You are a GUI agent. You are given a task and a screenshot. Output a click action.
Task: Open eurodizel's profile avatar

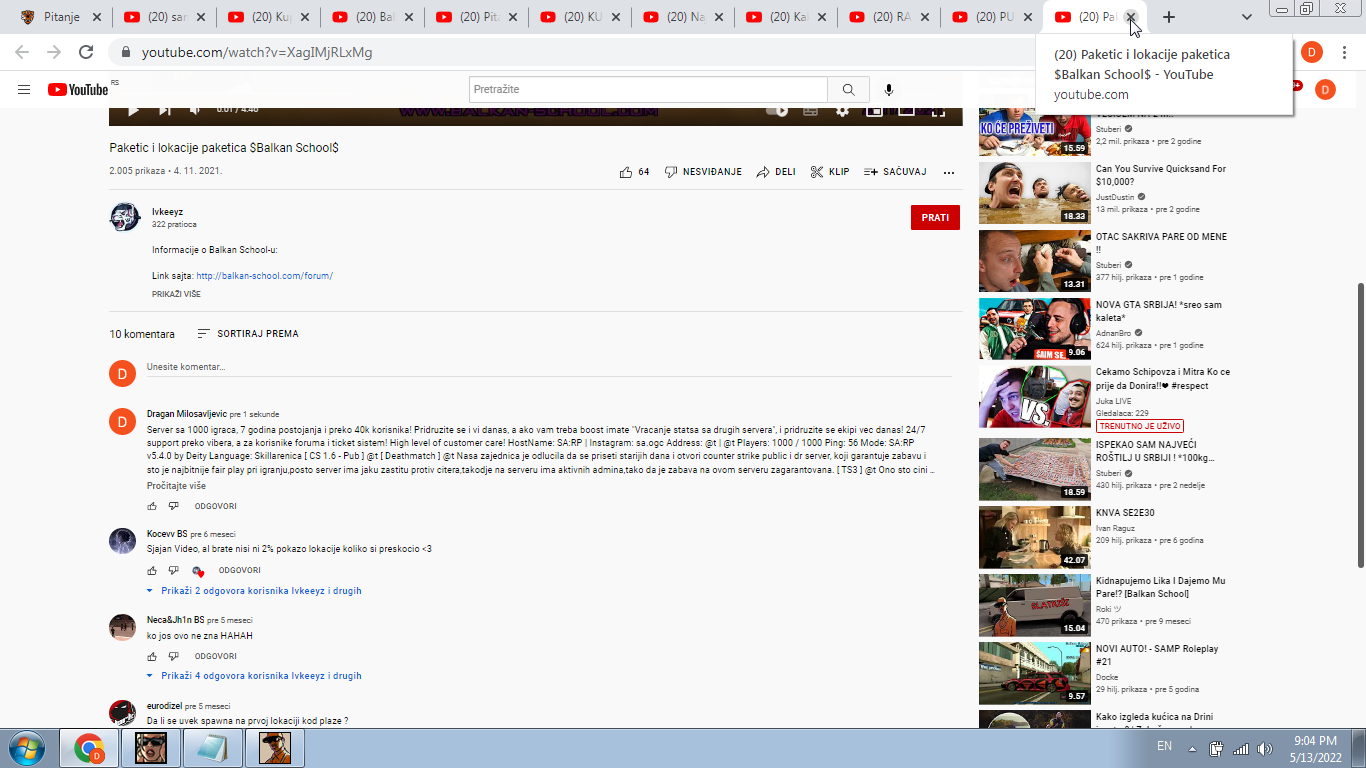click(x=122, y=713)
